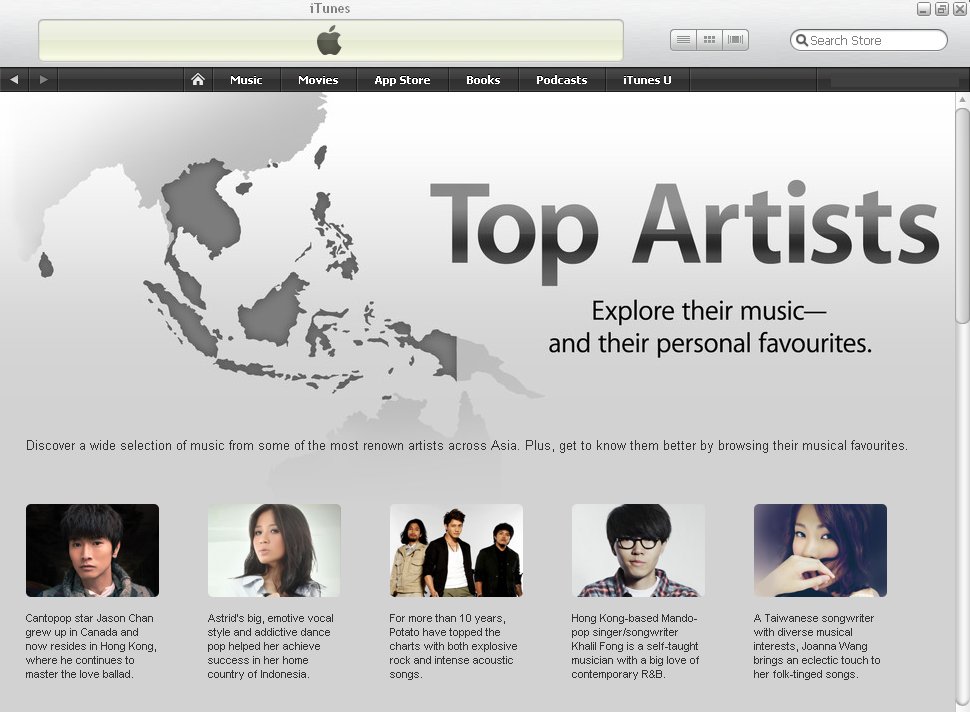Open Astrid's artist photo

tap(274, 550)
